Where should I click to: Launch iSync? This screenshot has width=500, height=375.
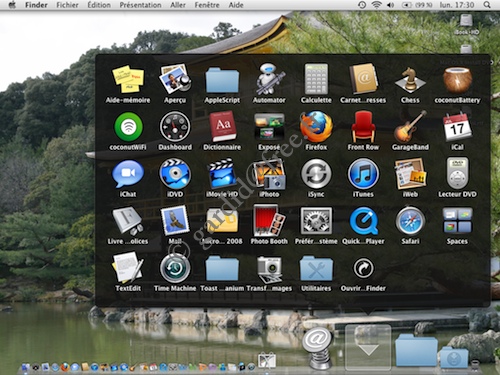(x=316, y=174)
